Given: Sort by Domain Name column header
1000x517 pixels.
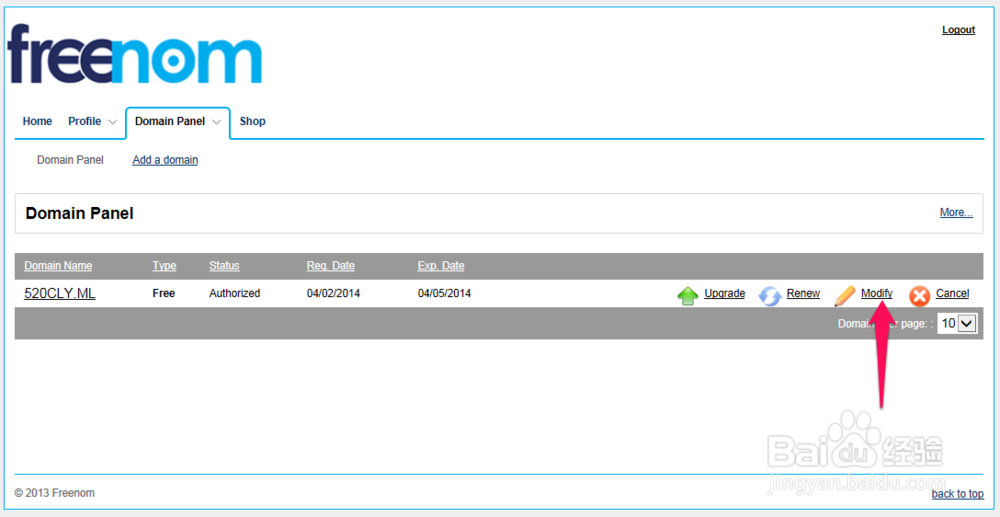Looking at the screenshot, I should 58,266.
